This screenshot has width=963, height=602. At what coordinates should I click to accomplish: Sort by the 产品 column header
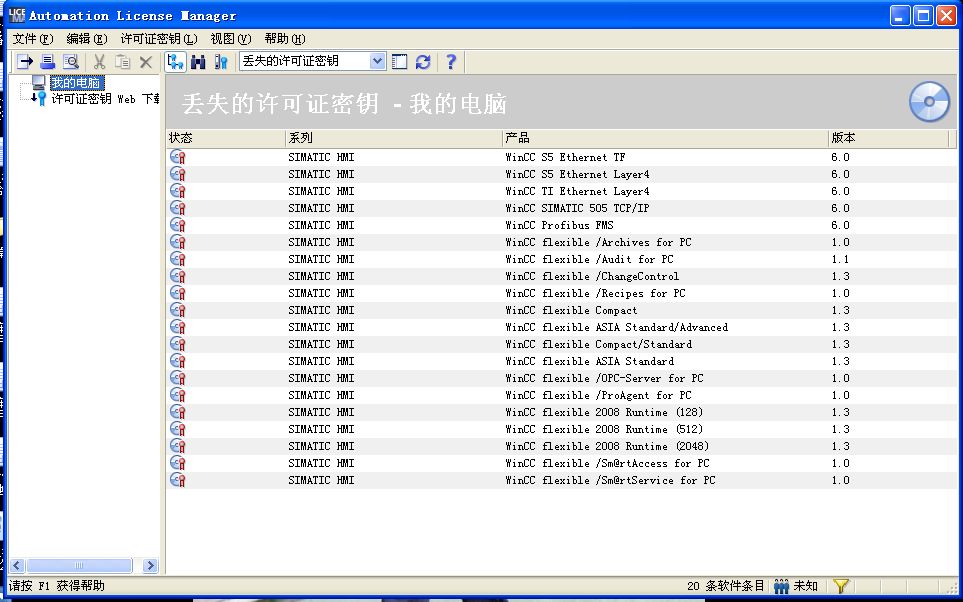[665, 138]
